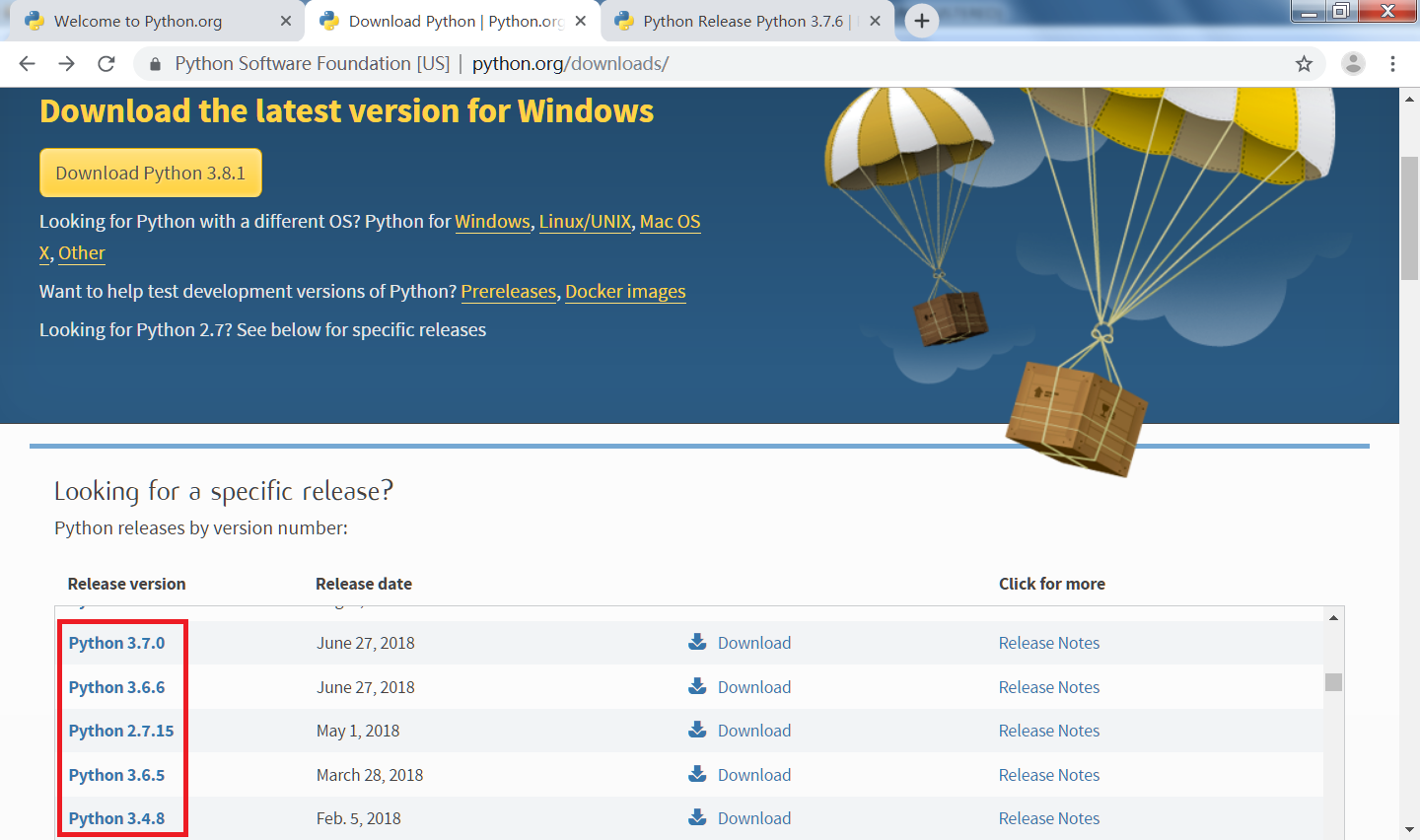Open Release Notes for Python 2.7.15
1420x840 pixels.
1049,731
